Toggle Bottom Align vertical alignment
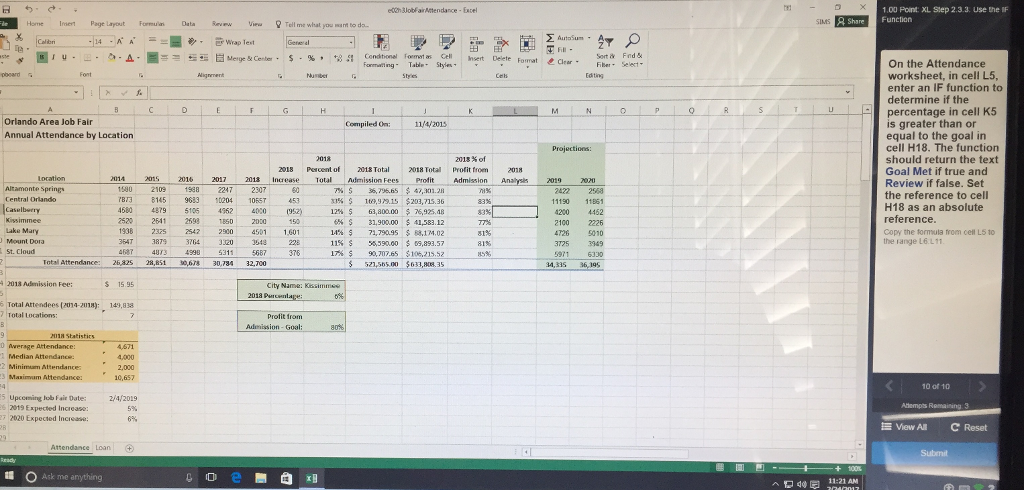1024x490 pixels. (176, 42)
